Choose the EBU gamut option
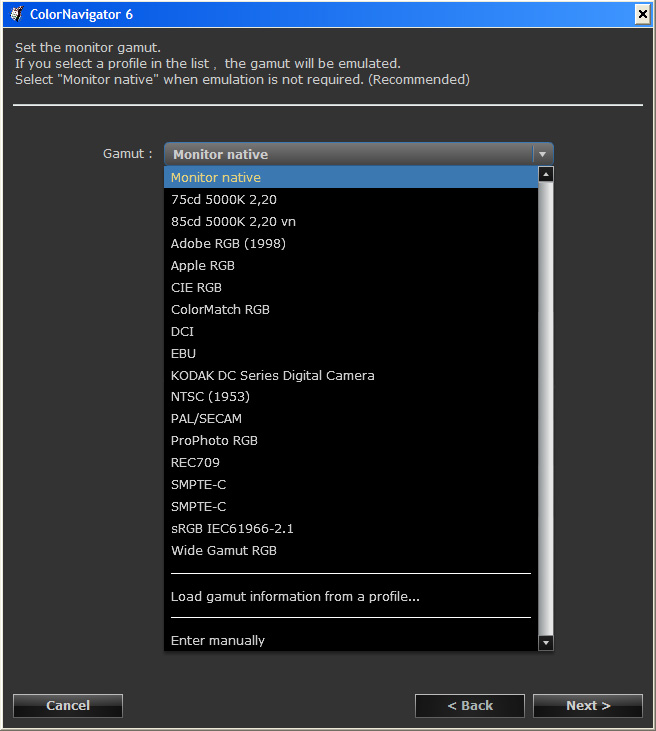656x731 pixels. tap(183, 354)
